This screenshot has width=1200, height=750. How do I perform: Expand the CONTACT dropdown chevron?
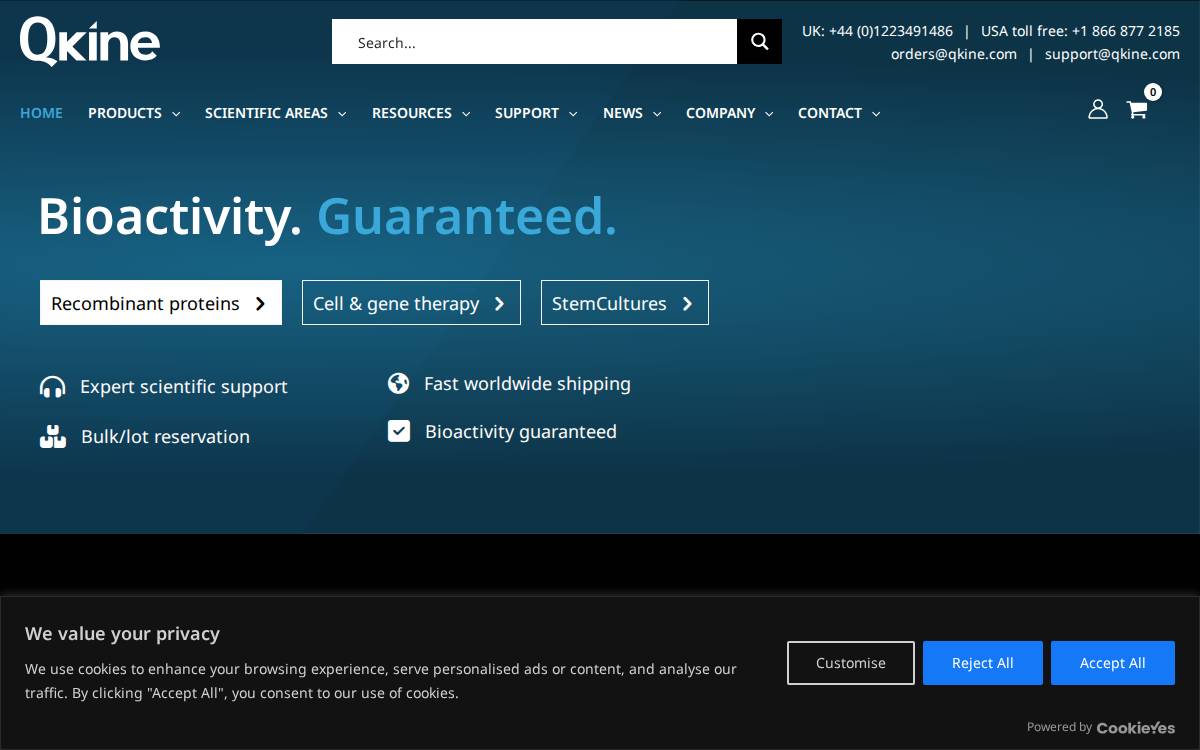coord(876,114)
